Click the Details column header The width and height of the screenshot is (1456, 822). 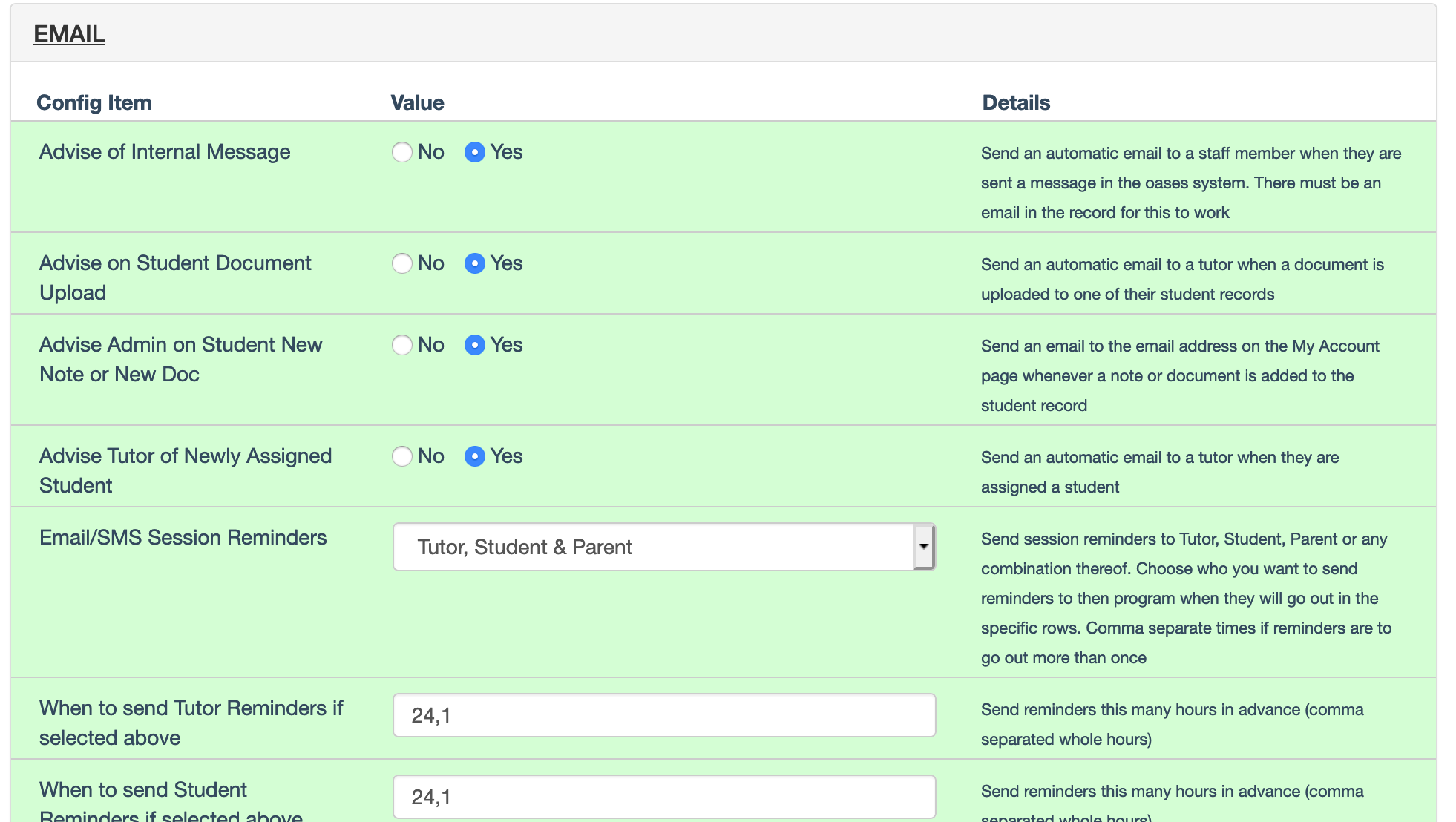tap(1016, 102)
